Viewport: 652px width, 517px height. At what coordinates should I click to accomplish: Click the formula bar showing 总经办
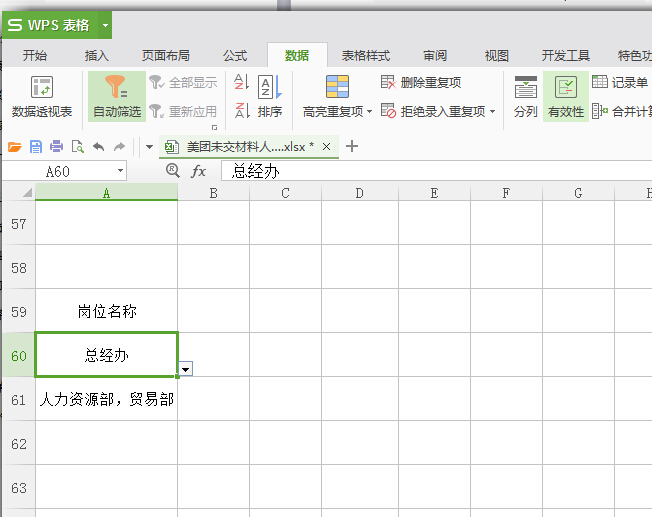(436, 171)
